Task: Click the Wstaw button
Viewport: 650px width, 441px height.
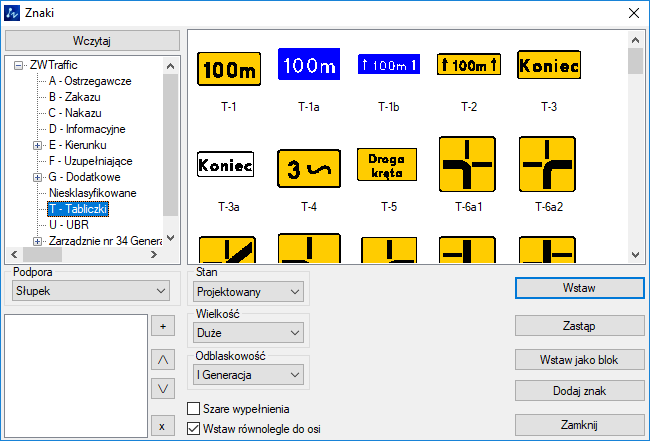Action: (579, 288)
